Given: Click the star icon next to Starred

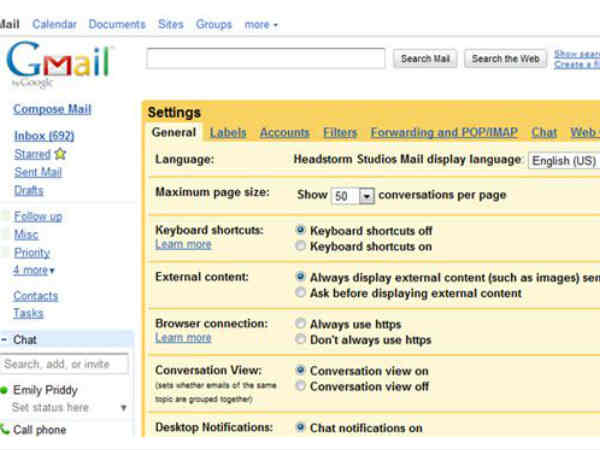Looking at the screenshot, I should (60, 154).
